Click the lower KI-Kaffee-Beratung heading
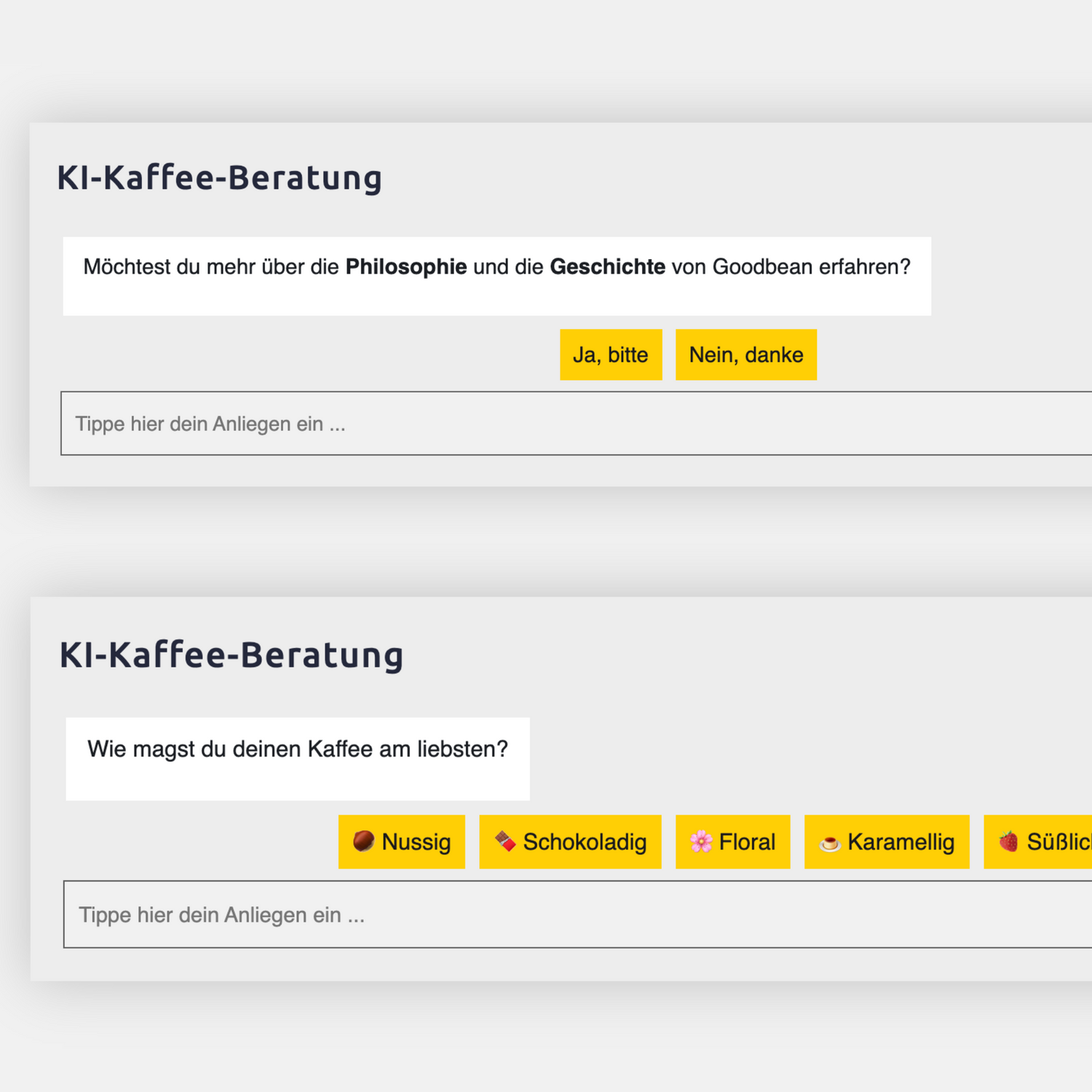The height and width of the screenshot is (1092, 1092). coord(232,654)
